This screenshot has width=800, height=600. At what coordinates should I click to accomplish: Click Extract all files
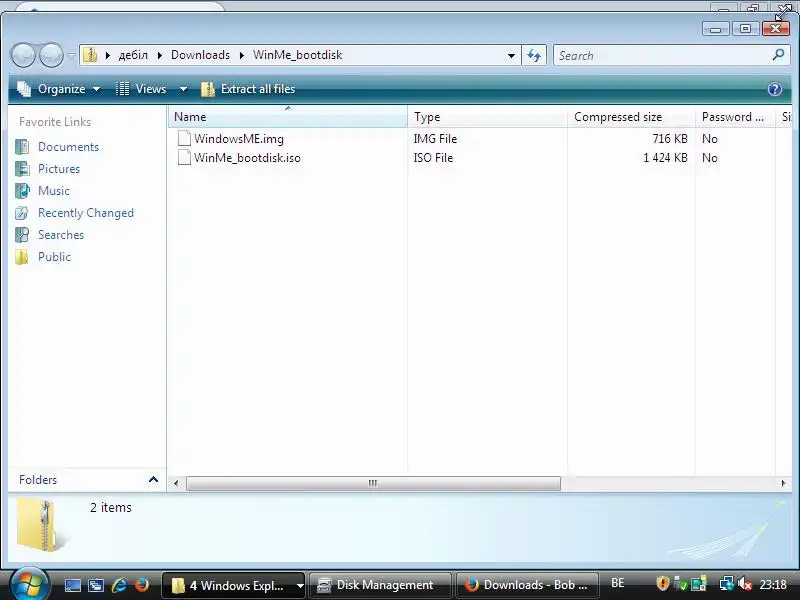(x=248, y=89)
